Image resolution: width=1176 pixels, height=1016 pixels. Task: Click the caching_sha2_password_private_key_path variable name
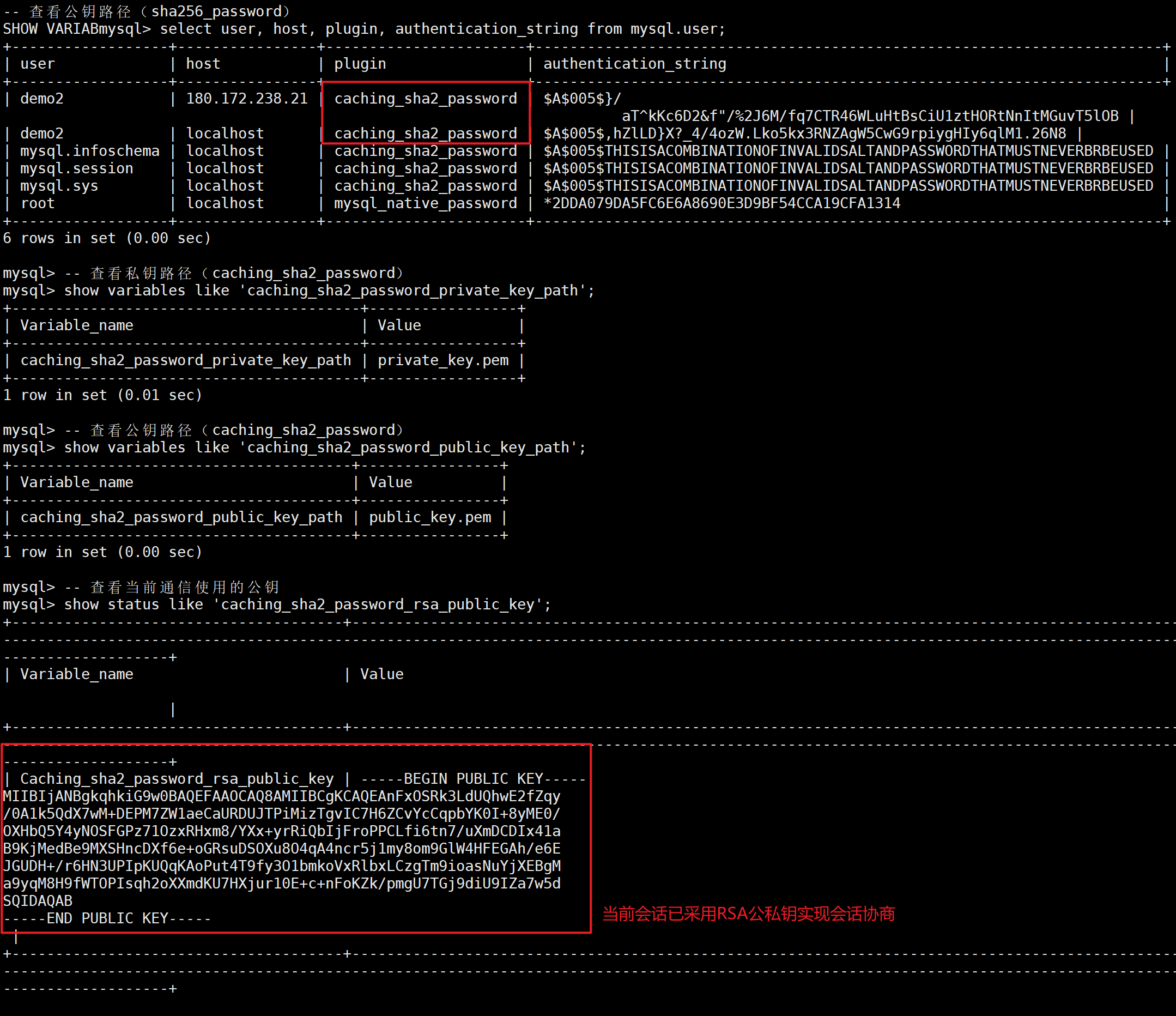point(186,360)
